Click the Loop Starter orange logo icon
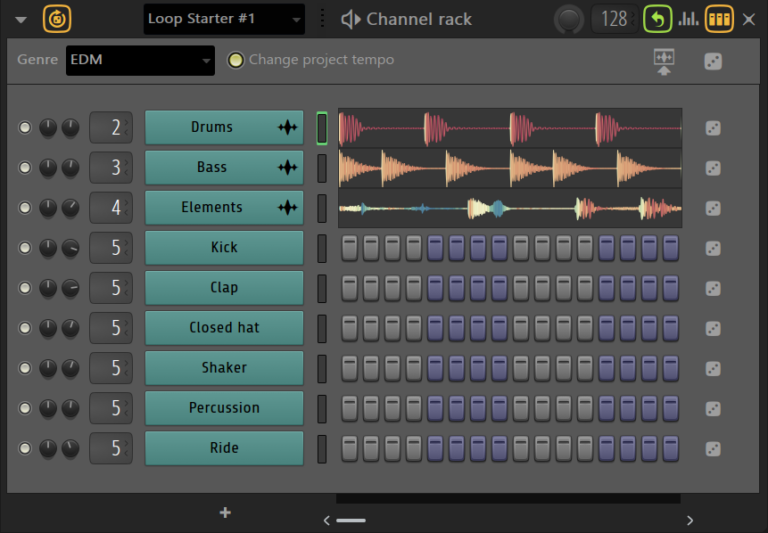 [x=57, y=18]
